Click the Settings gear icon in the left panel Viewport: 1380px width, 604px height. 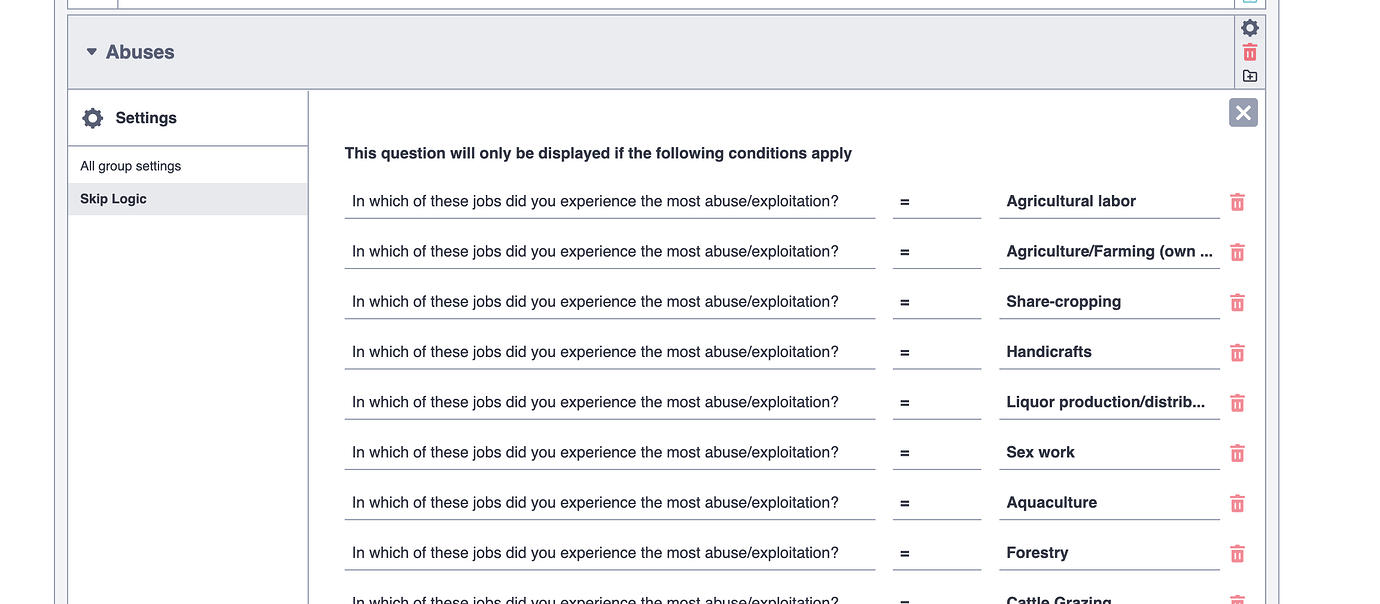[x=92, y=117]
